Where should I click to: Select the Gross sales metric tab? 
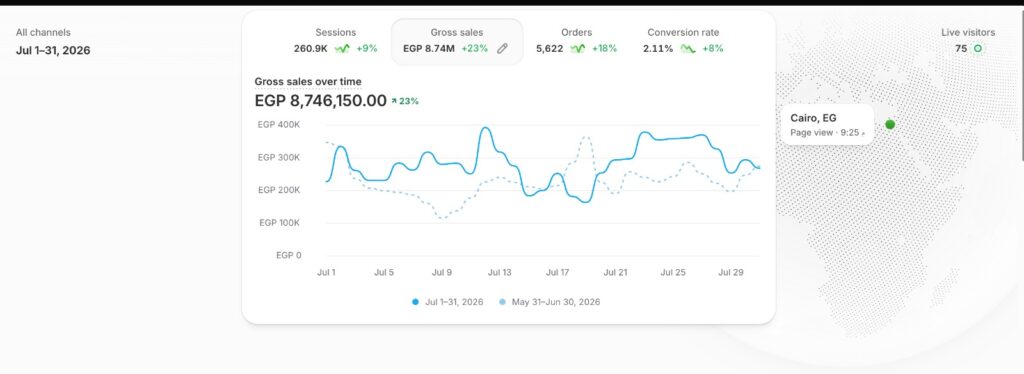[456, 42]
